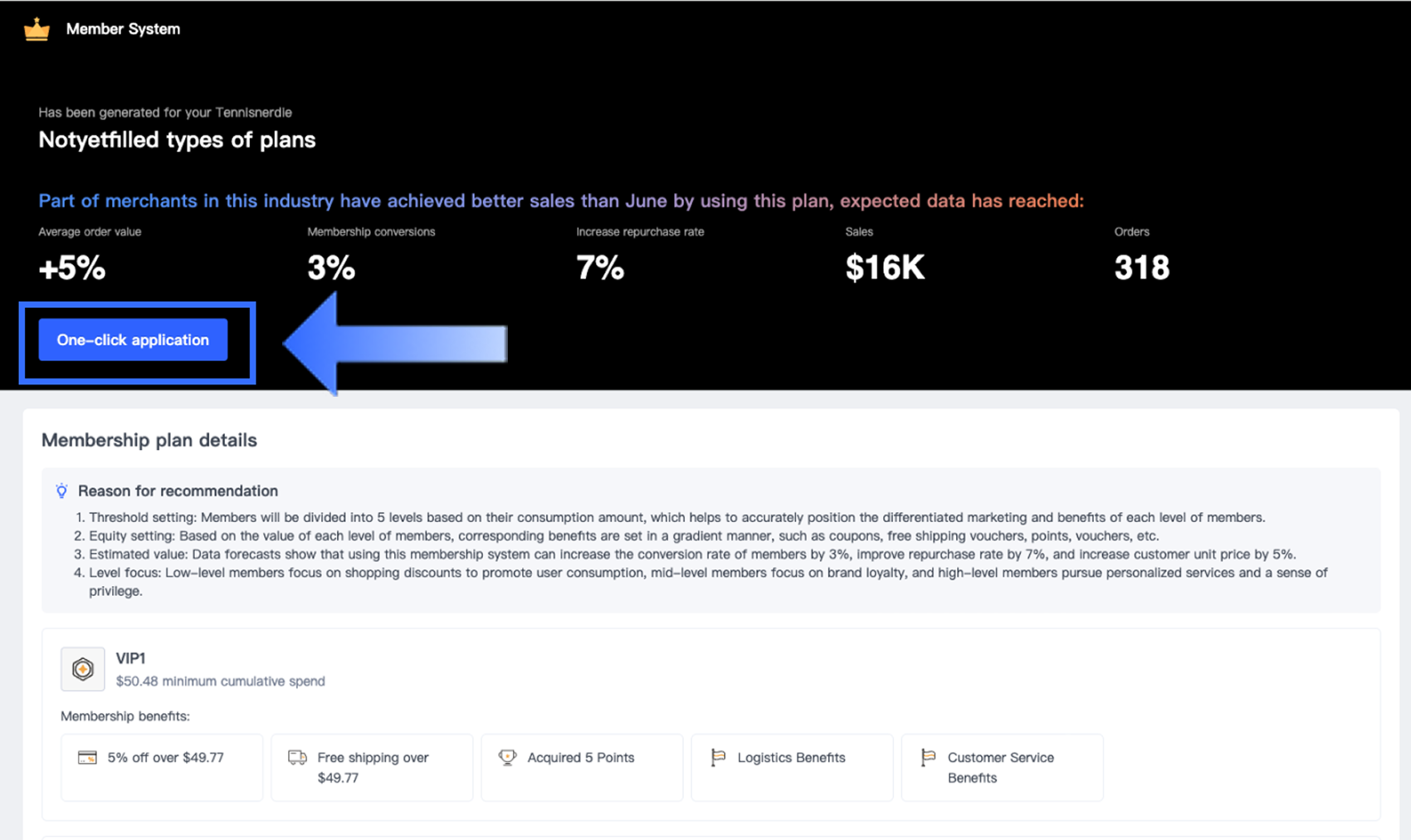Click the Member System title

[x=123, y=29]
